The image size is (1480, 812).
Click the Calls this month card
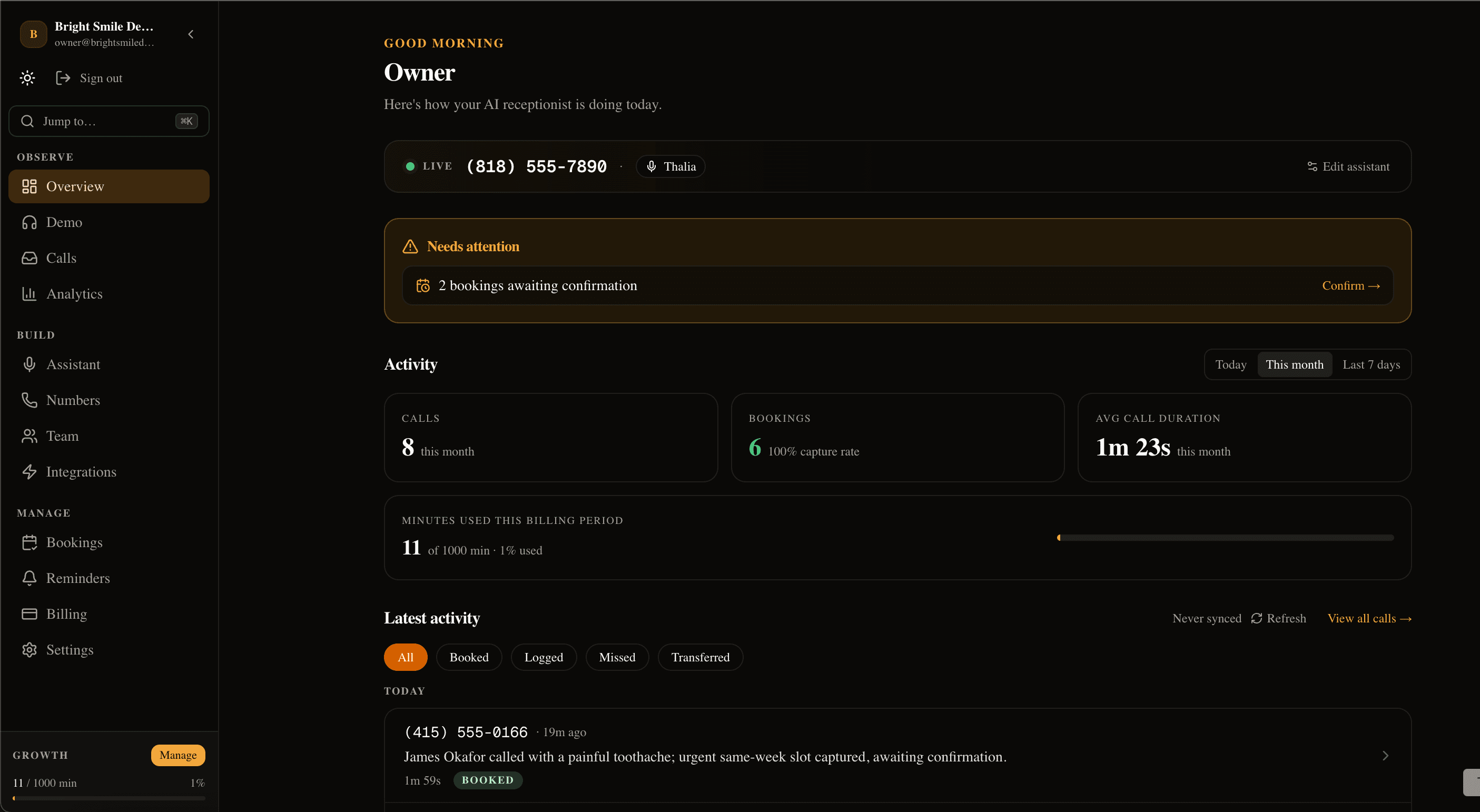(551, 438)
